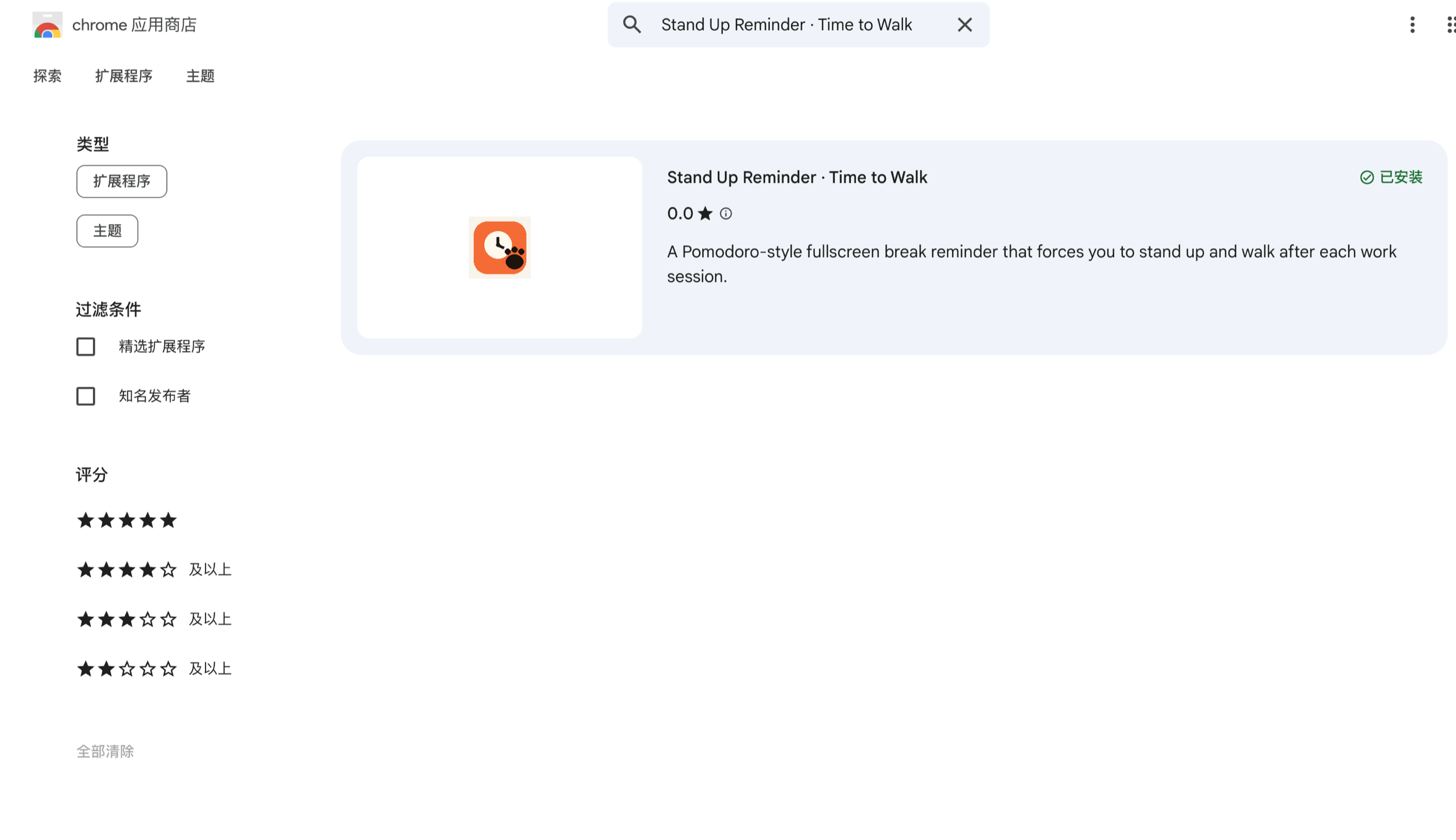The width and height of the screenshot is (1456, 840).
Task: Select the five-star rating filter
Action: [x=127, y=521]
